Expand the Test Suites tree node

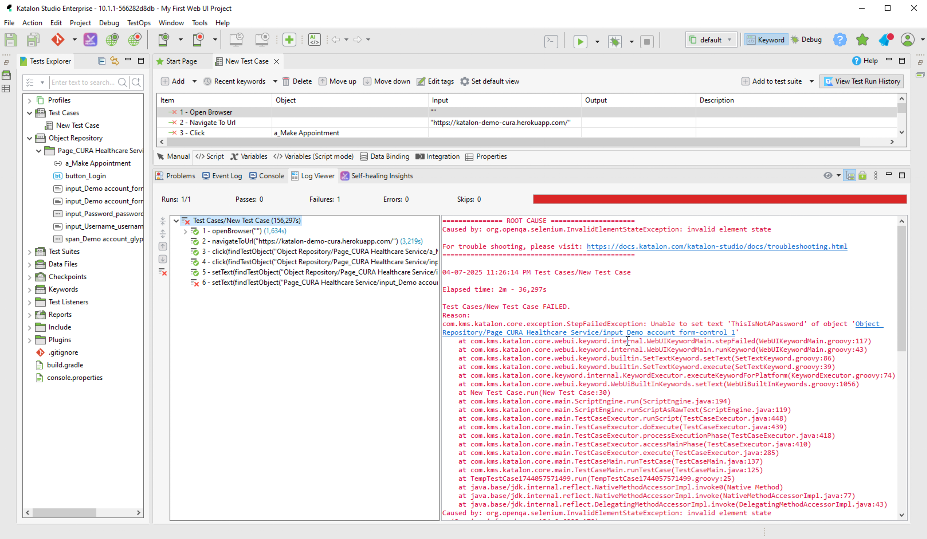click(29, 251)
